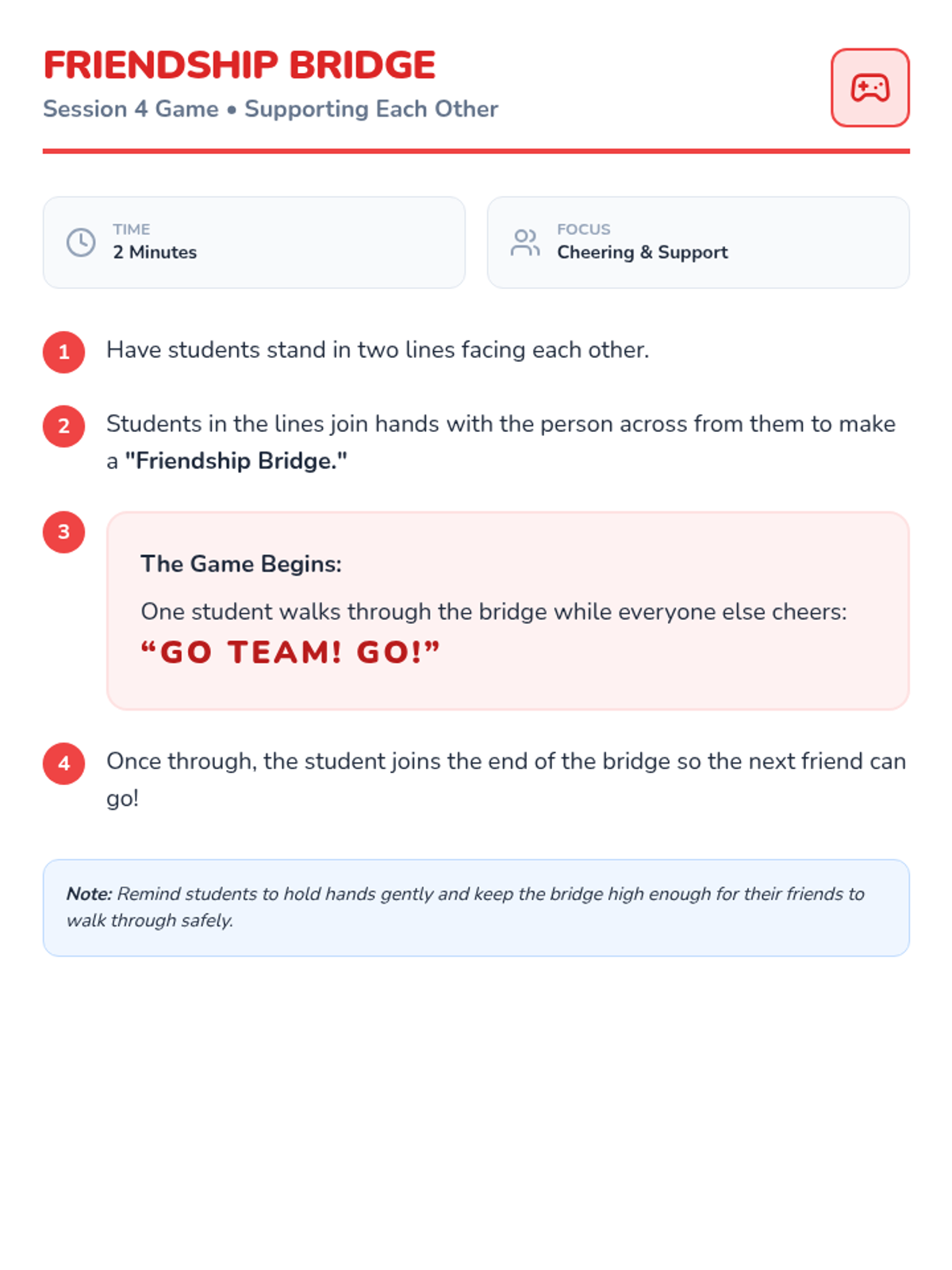The height and width of the screenshot is (1270, 952).
Task: Click the stand in two lines instruction
Action: tap(378, 350)
